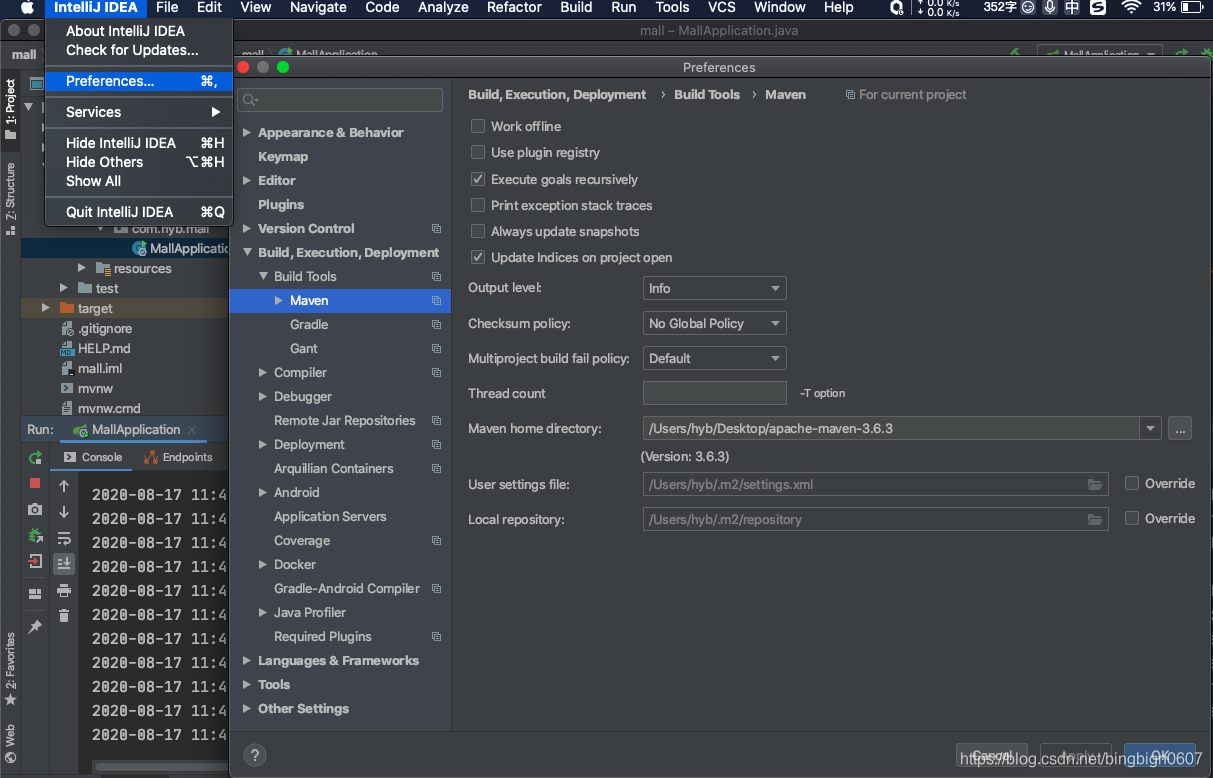Open help with the question mark button
The height and width of the screenshot is (778, 1213).
coord(255,755)
